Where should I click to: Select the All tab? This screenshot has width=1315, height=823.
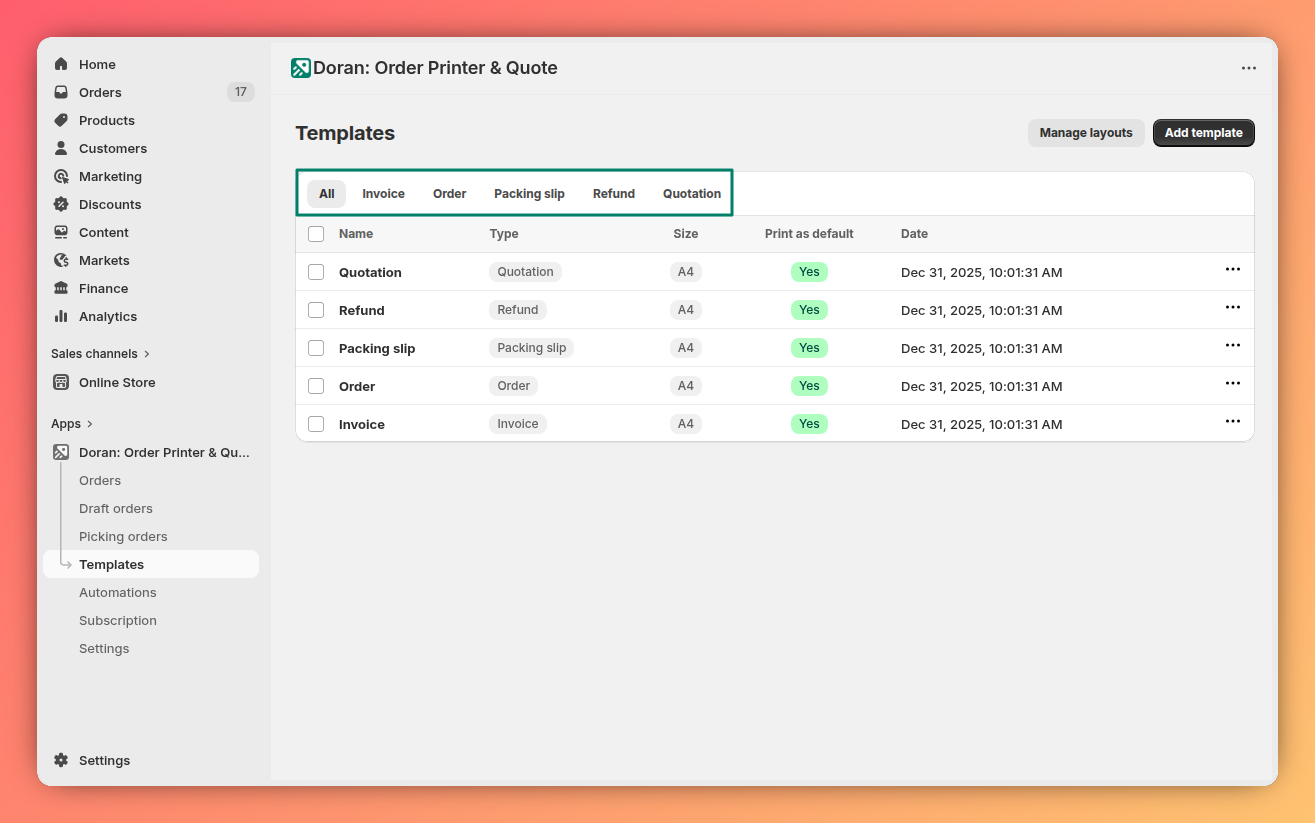click(327, 194)
